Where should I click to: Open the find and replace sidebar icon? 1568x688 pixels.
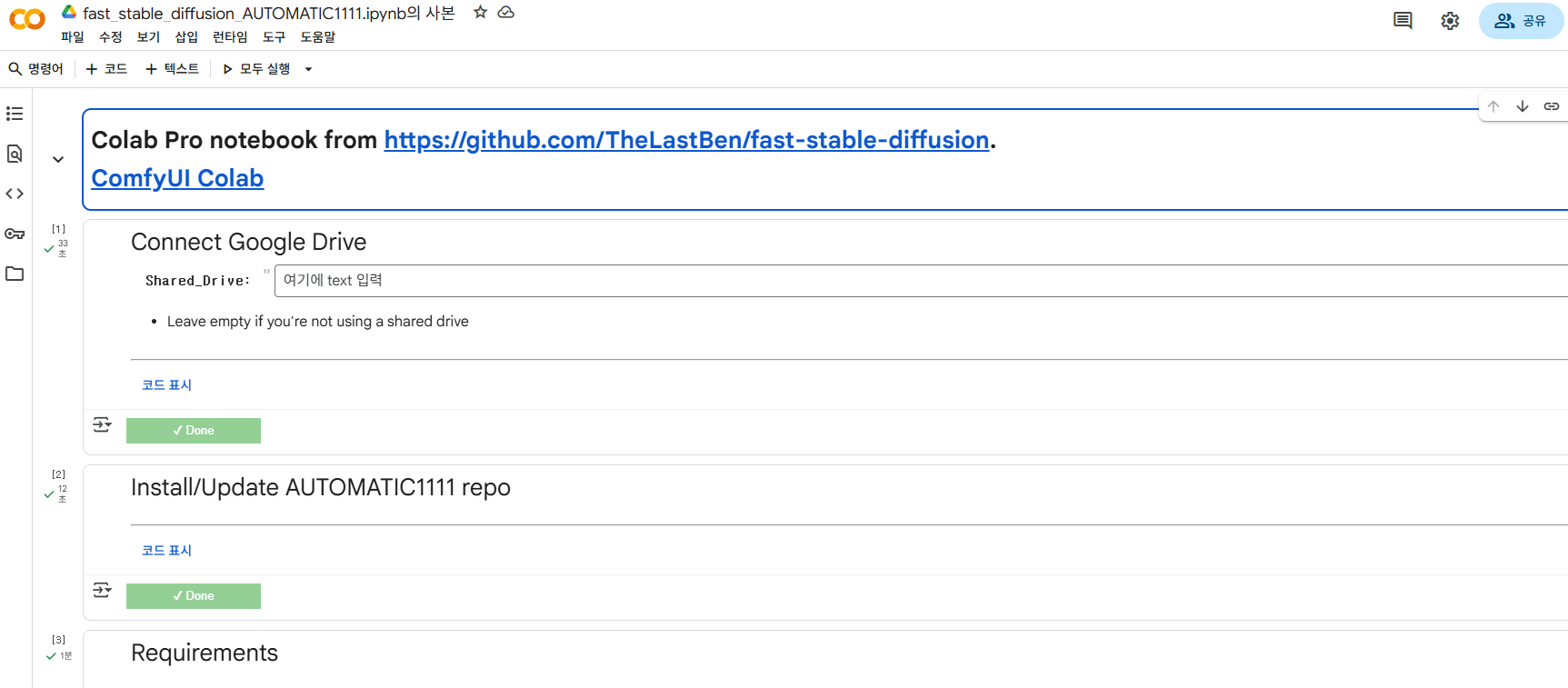click(x=15, y=154)
